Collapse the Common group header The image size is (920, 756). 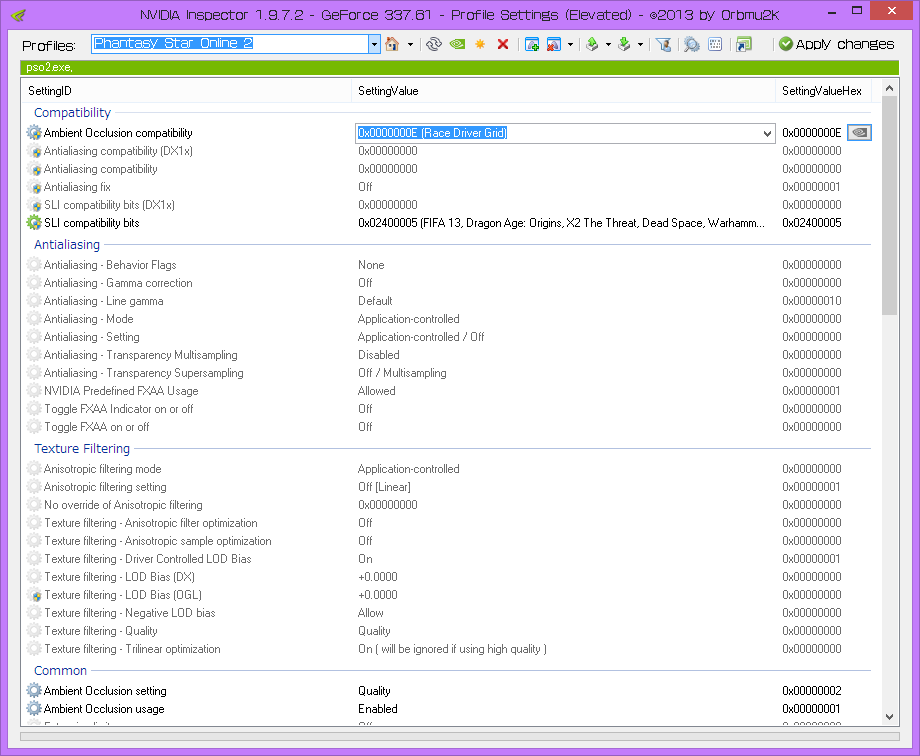coord(60,670)
